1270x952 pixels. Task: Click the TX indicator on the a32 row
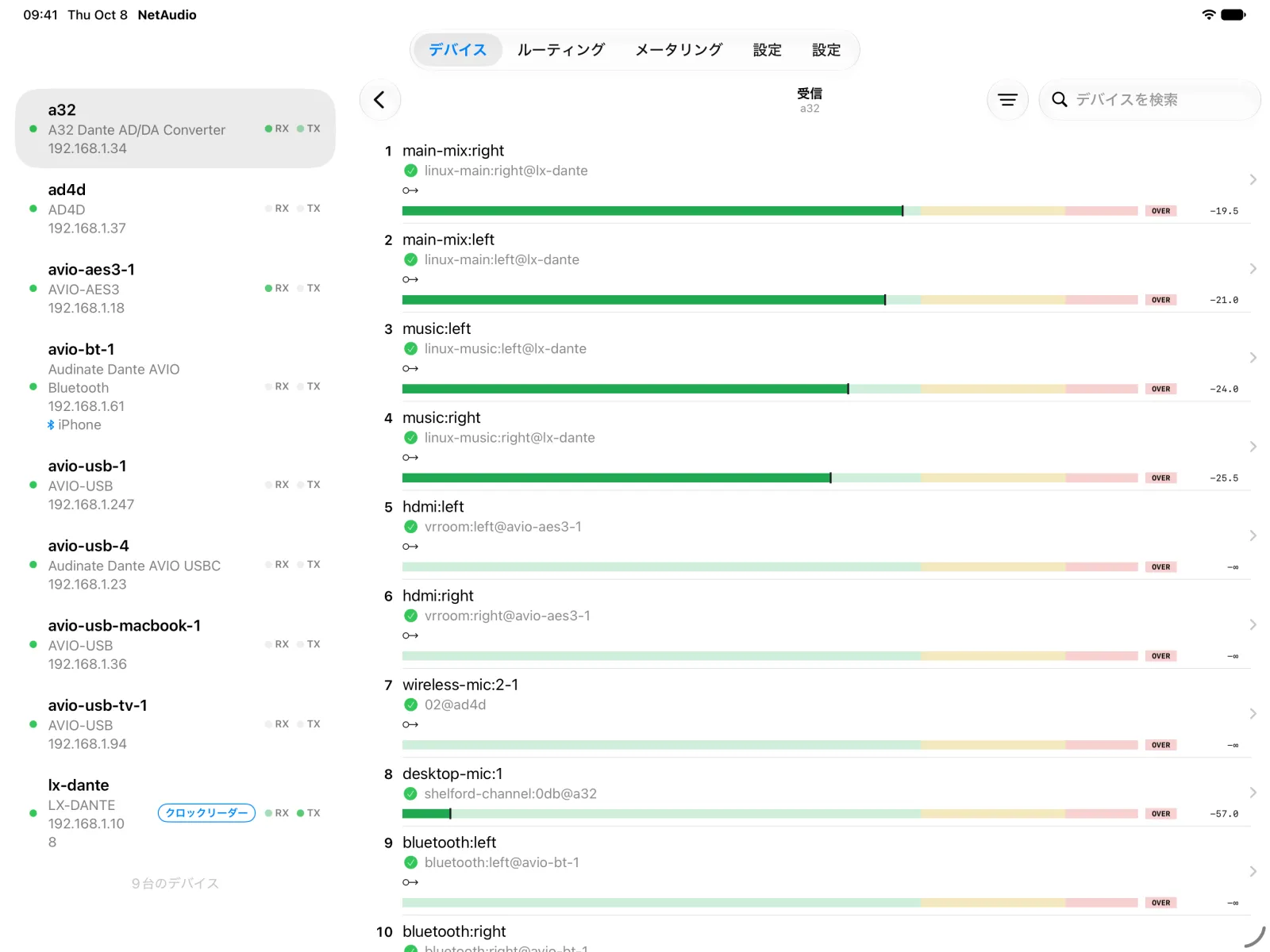[x=309, y=129]
